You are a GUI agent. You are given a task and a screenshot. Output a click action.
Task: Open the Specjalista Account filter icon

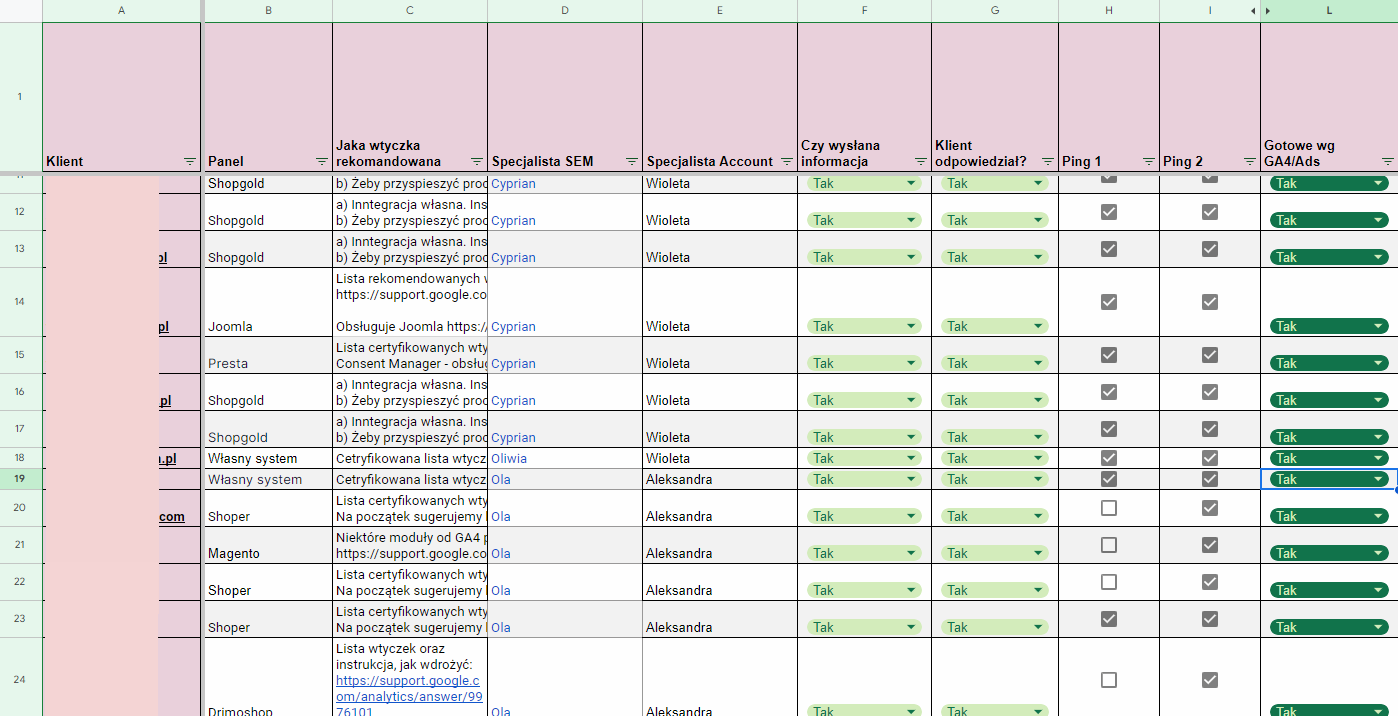[786, 161]
